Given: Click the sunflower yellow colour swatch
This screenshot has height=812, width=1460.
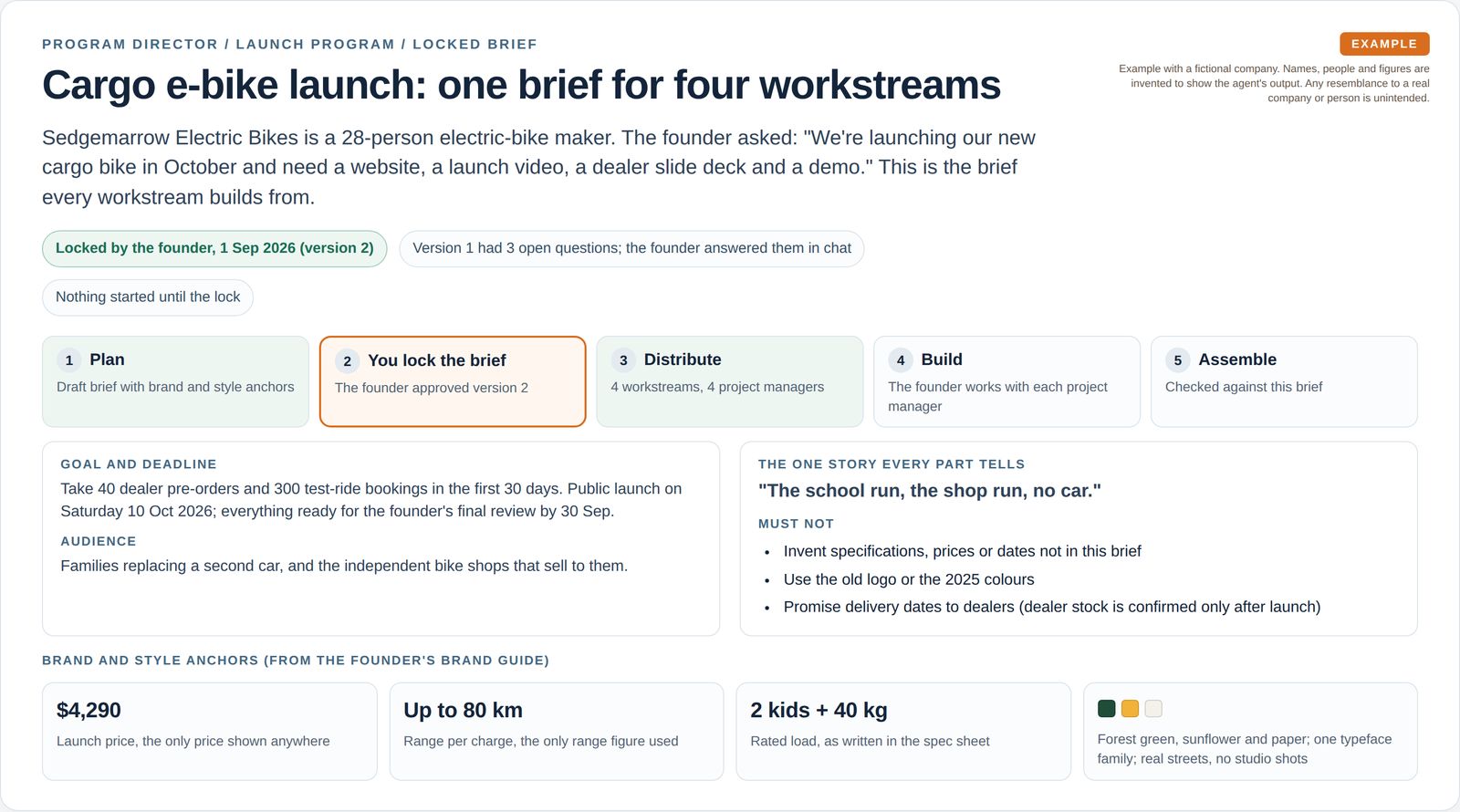Looking at the screenshot, I should (x=1130, y=709).
